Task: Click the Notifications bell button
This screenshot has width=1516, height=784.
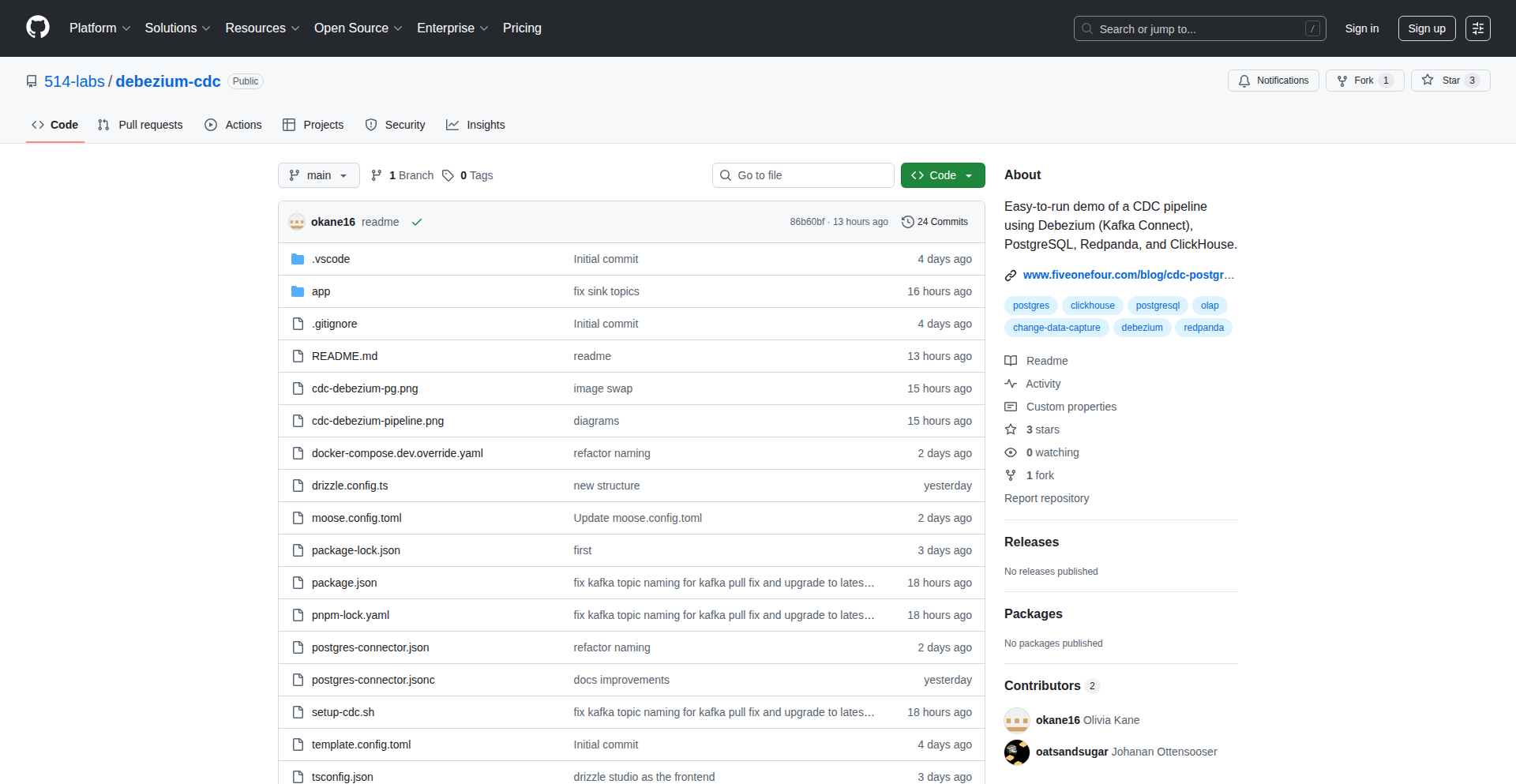Action: (1273, 81)
